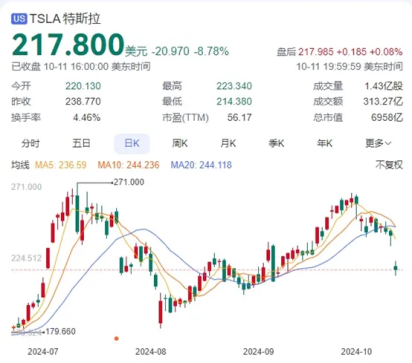Select the 季K quarterly chart tab

coord(276,144)
